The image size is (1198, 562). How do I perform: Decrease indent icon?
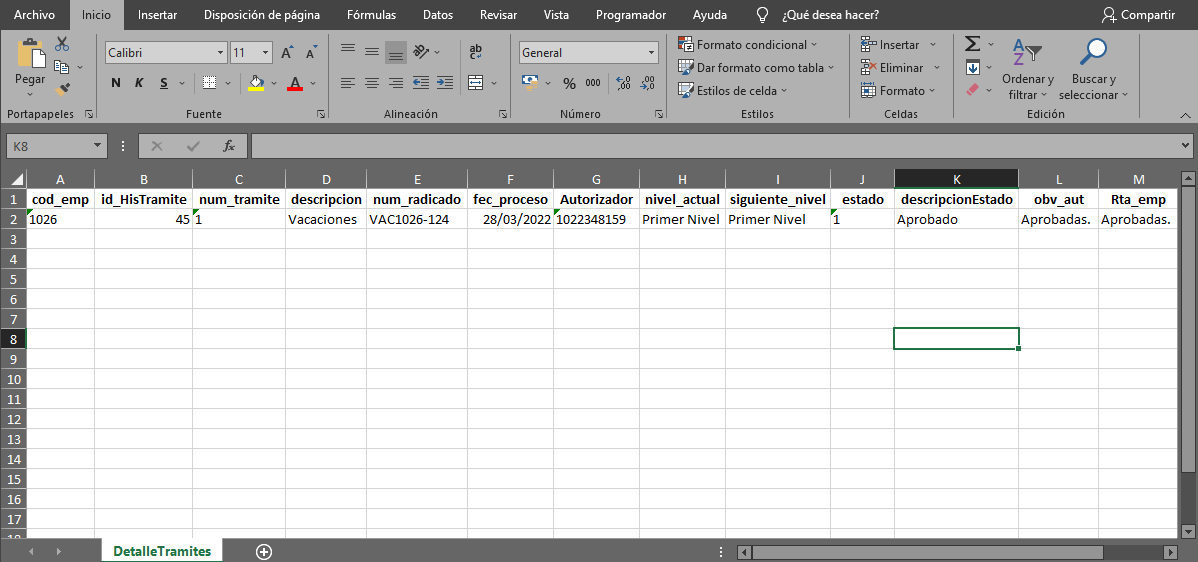click(x=420, y=82)
